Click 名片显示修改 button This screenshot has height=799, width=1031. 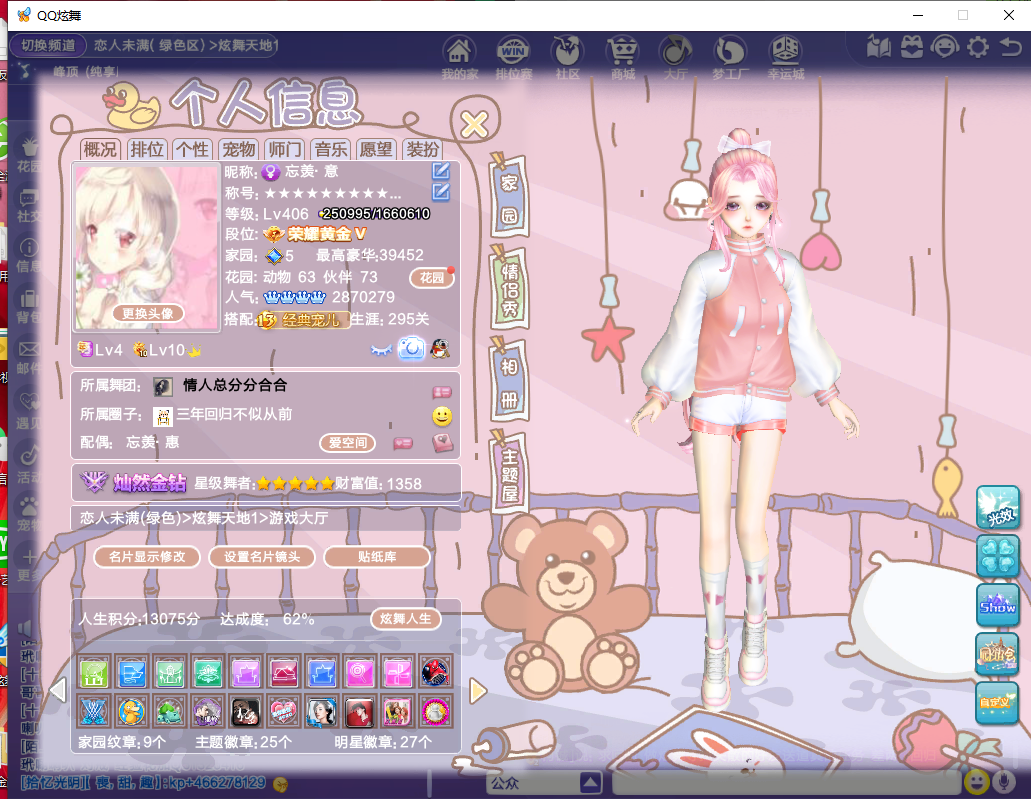coord(147,557)
